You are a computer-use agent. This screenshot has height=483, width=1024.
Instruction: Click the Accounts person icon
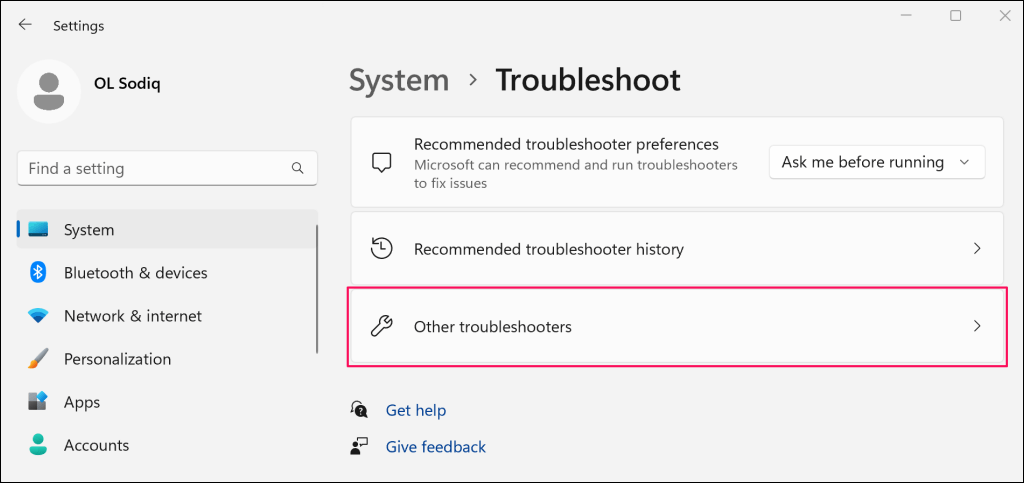[38, 445]
